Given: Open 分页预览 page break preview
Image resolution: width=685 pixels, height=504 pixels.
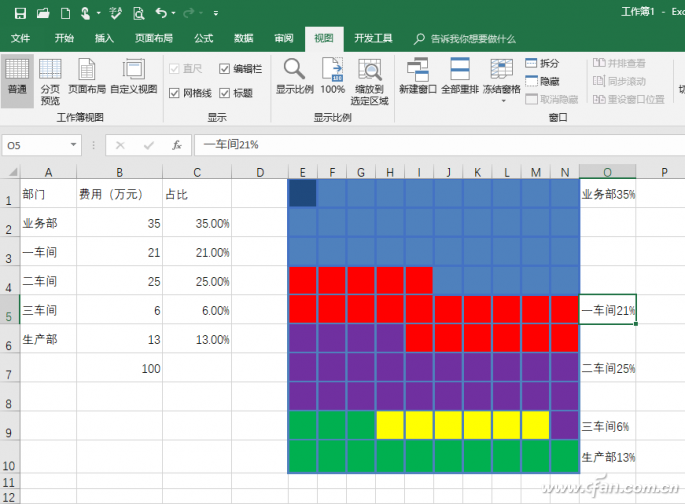Looking at the screenshot, I should [x=50, y=82].
